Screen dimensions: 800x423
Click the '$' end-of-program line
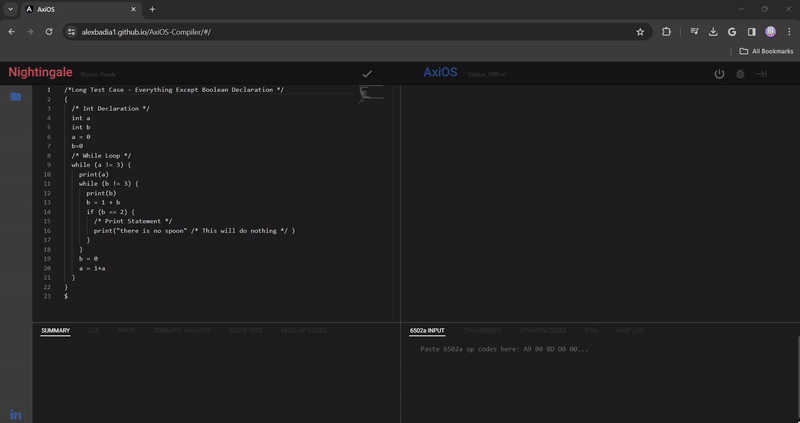(x=66, y=296)
